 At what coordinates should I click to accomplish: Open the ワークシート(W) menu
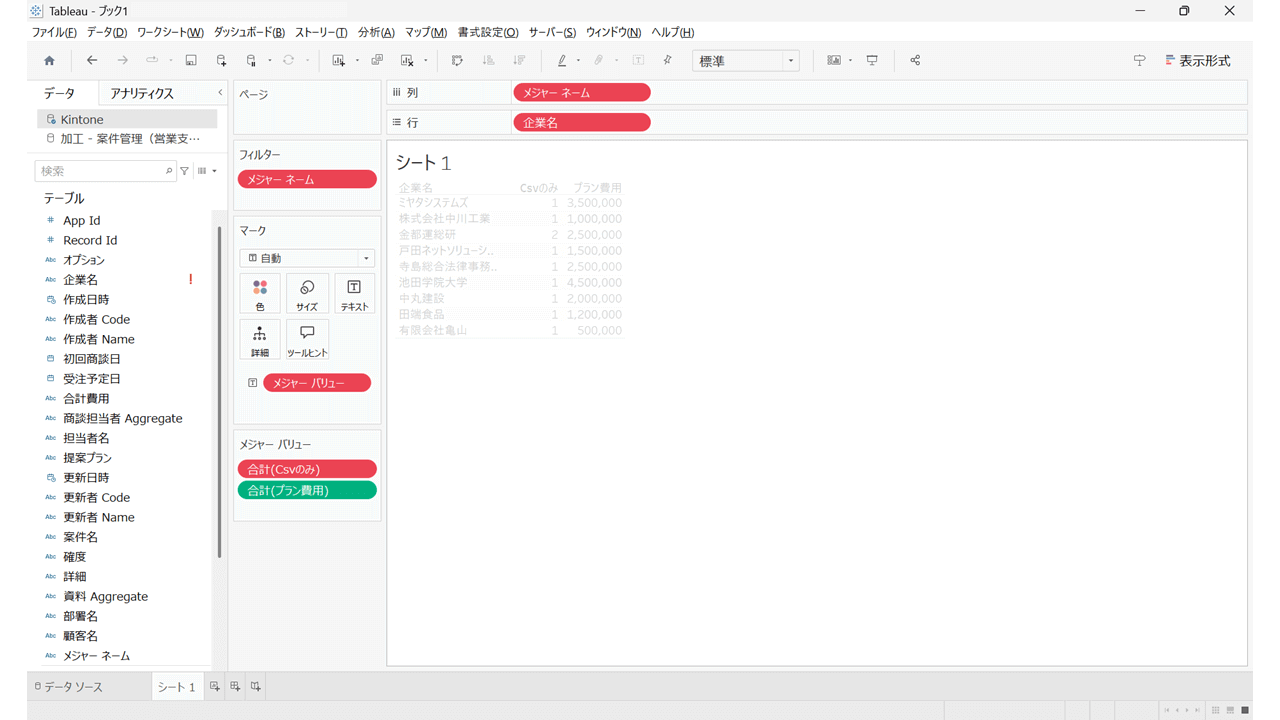point(170,32)
